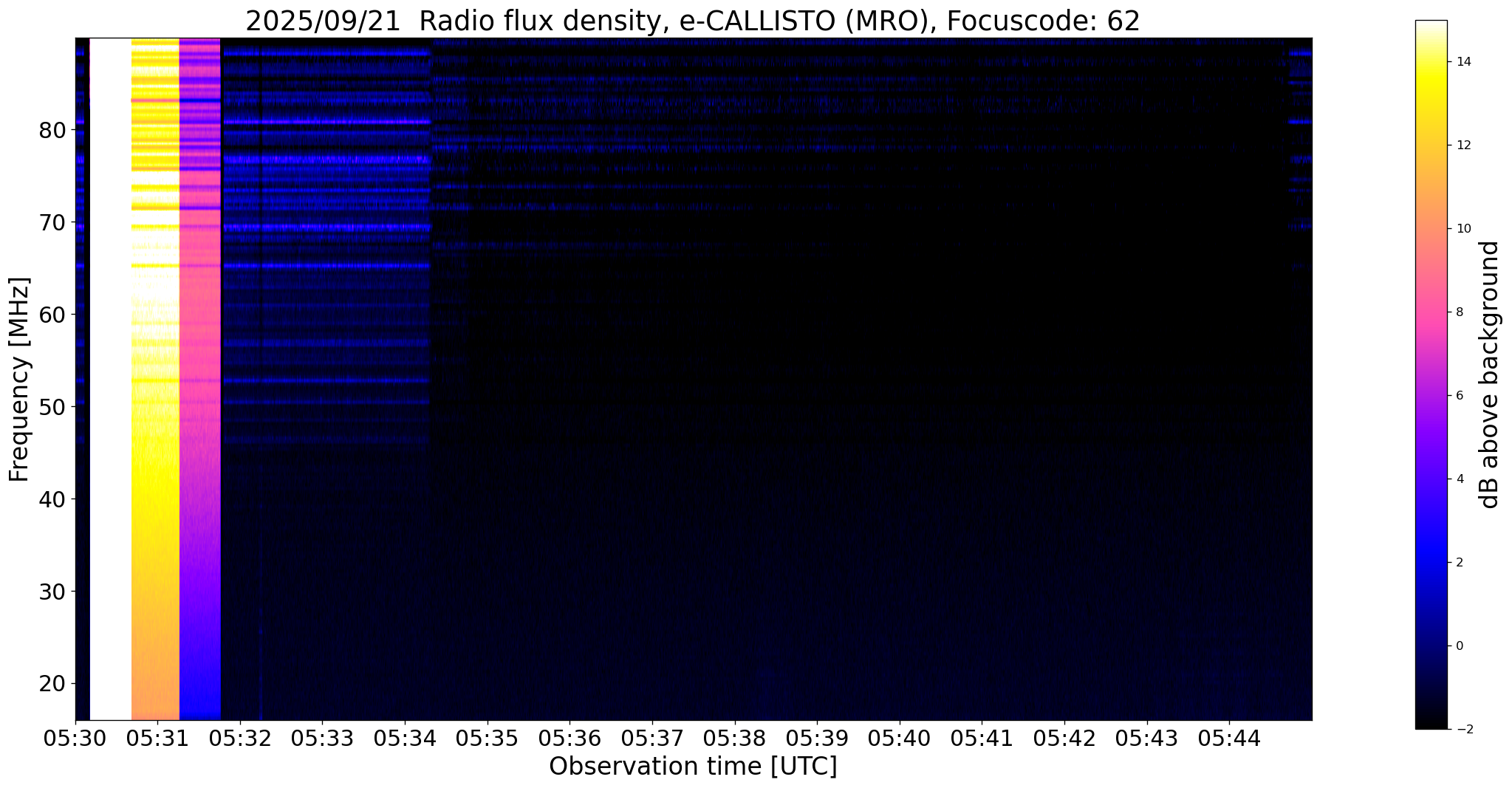Click the 05:44 time tick label

click(x=1230, y=738)
